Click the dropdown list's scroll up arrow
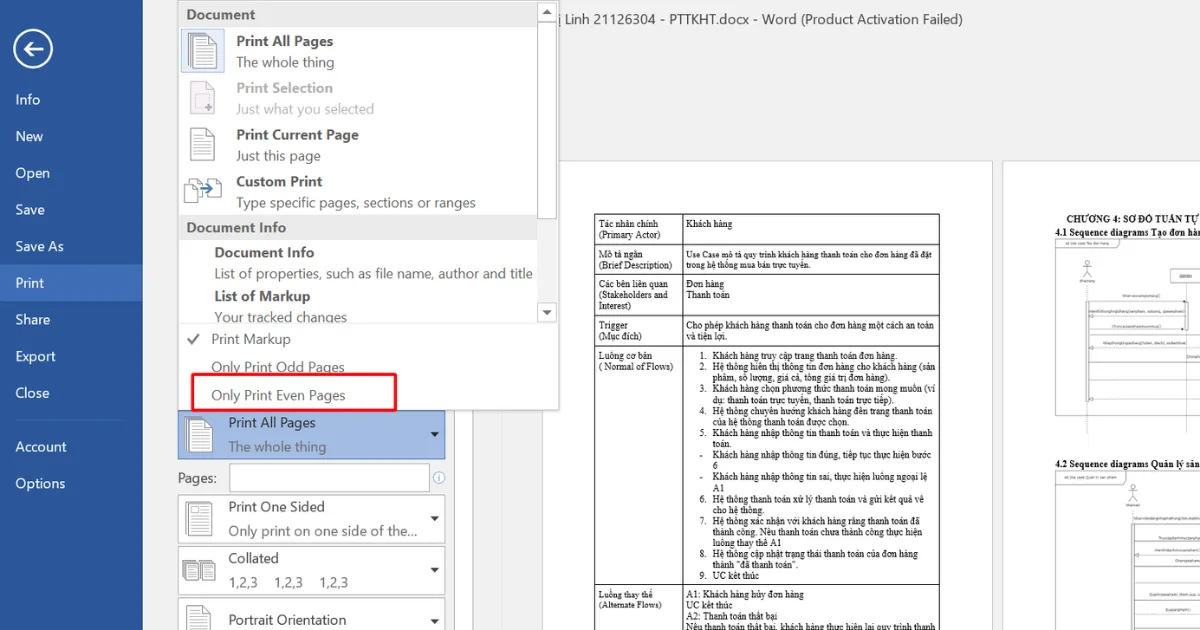Image resolution: width=1200 pixels, height=630 pixels. coord(547,13)
